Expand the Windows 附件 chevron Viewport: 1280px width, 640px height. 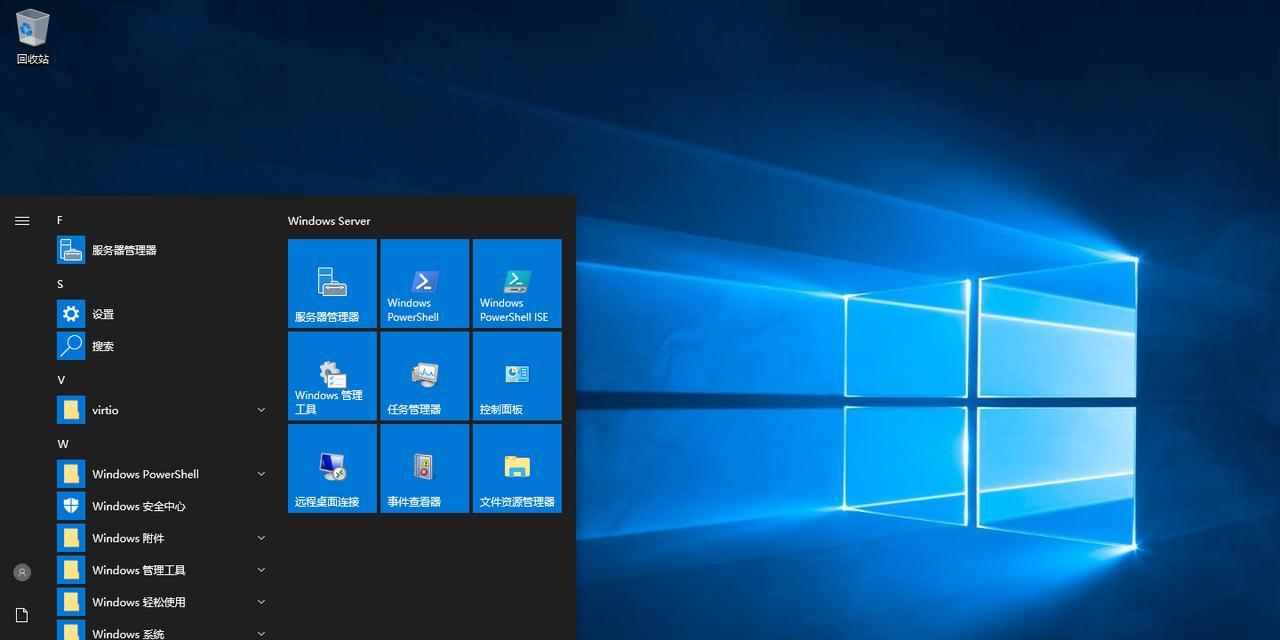[261, 538]
